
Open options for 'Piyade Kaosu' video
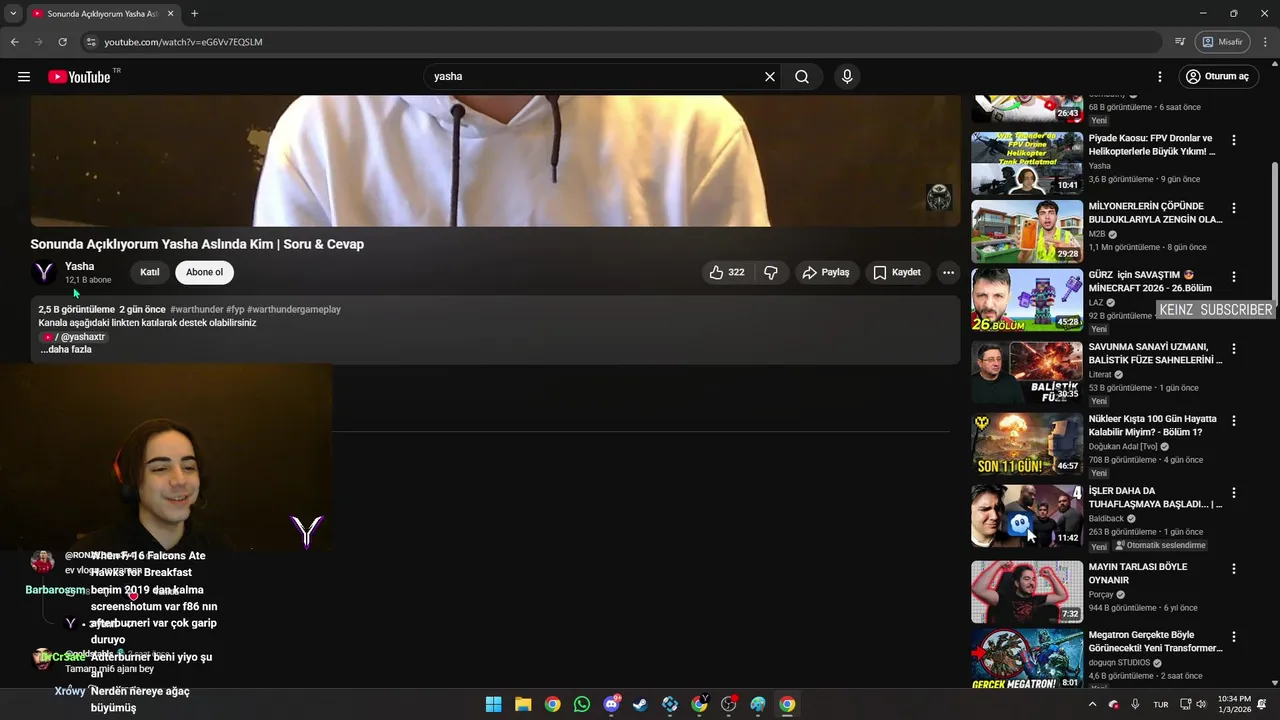1234,141
